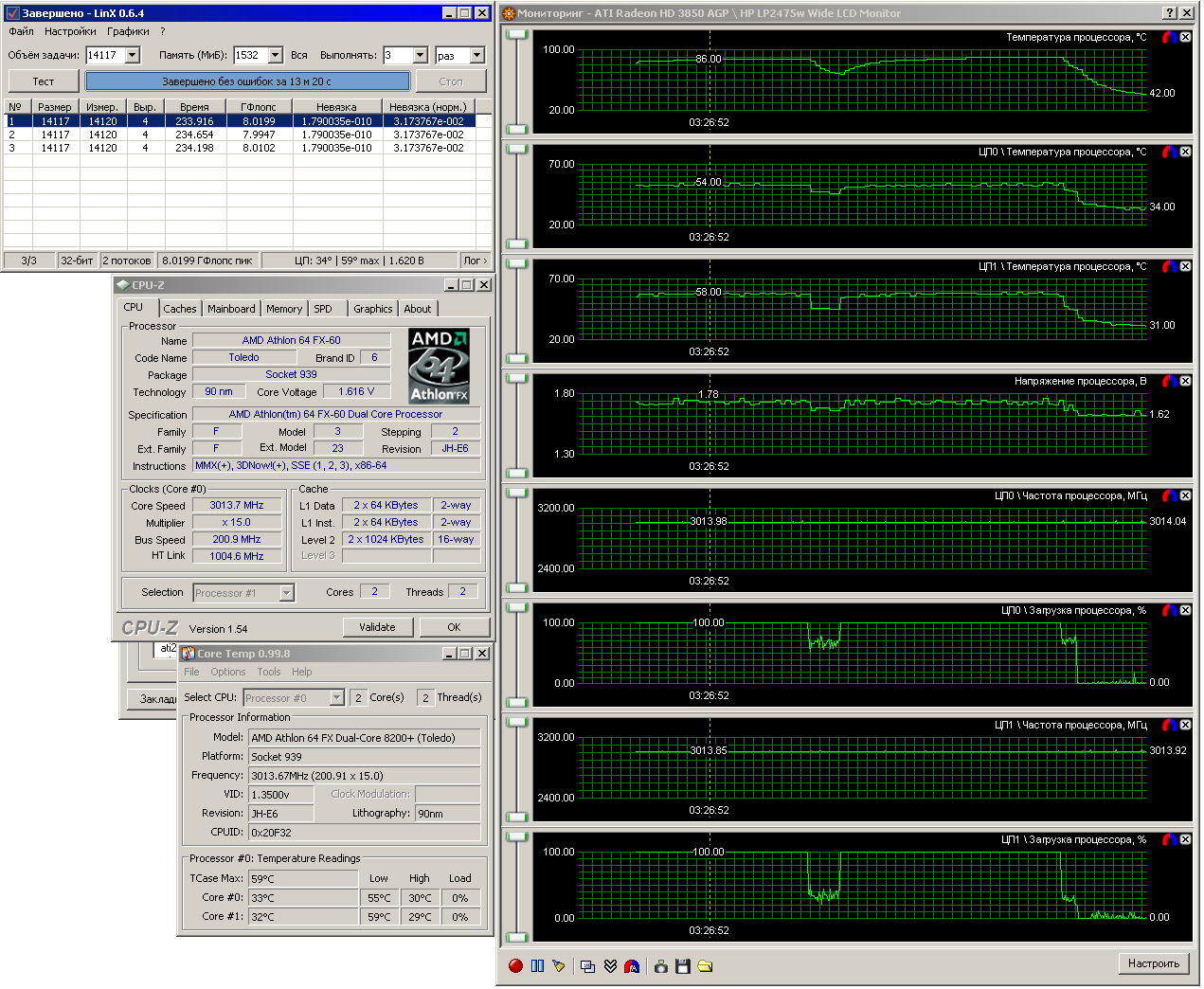Viewport: 1204px width, 989px height.
Task: Click the overlapping windows icon in monitoring toolbar
Action: tap(588, 966)
